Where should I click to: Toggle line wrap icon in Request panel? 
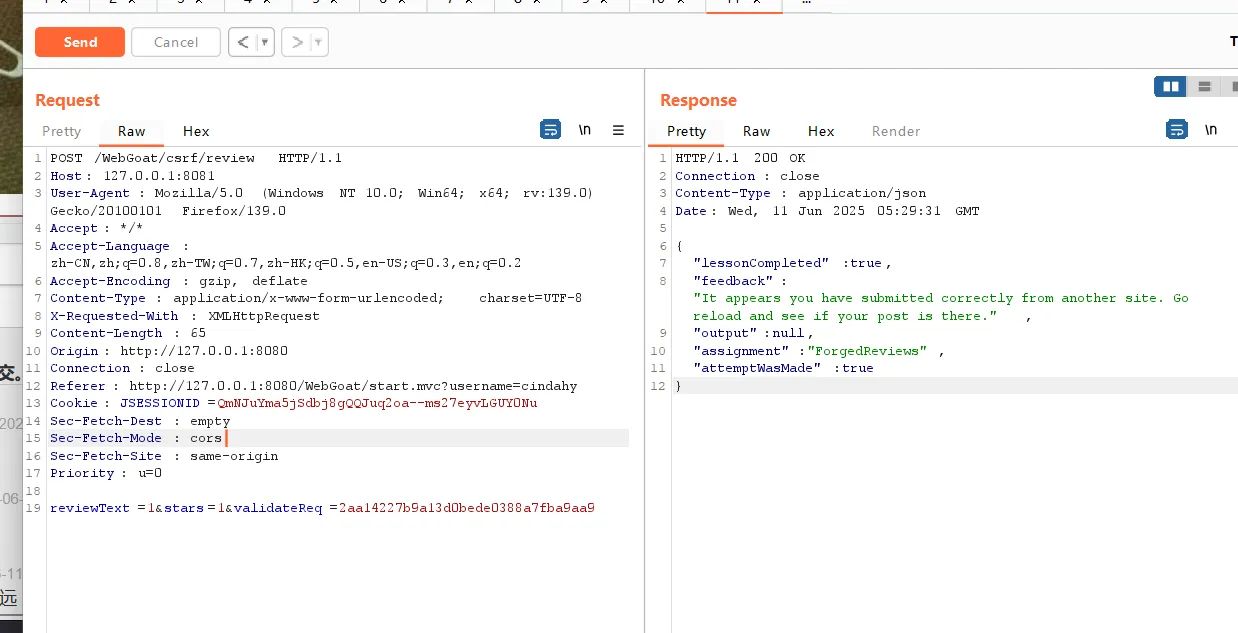550,130
